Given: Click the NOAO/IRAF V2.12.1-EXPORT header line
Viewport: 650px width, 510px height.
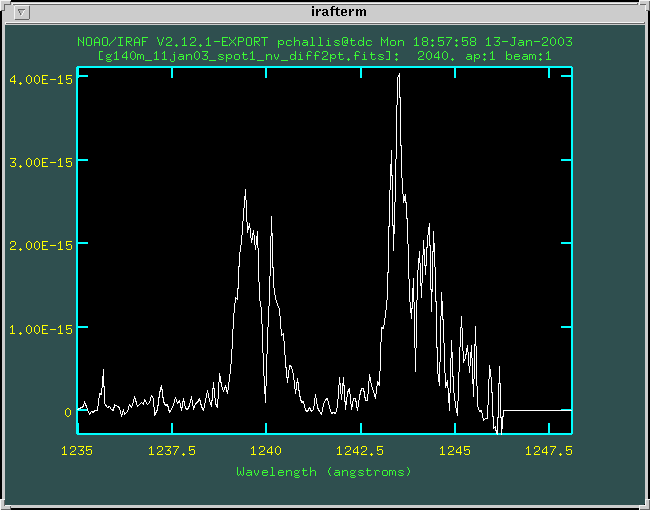Looking at the screenshot, I should point(325,42).
